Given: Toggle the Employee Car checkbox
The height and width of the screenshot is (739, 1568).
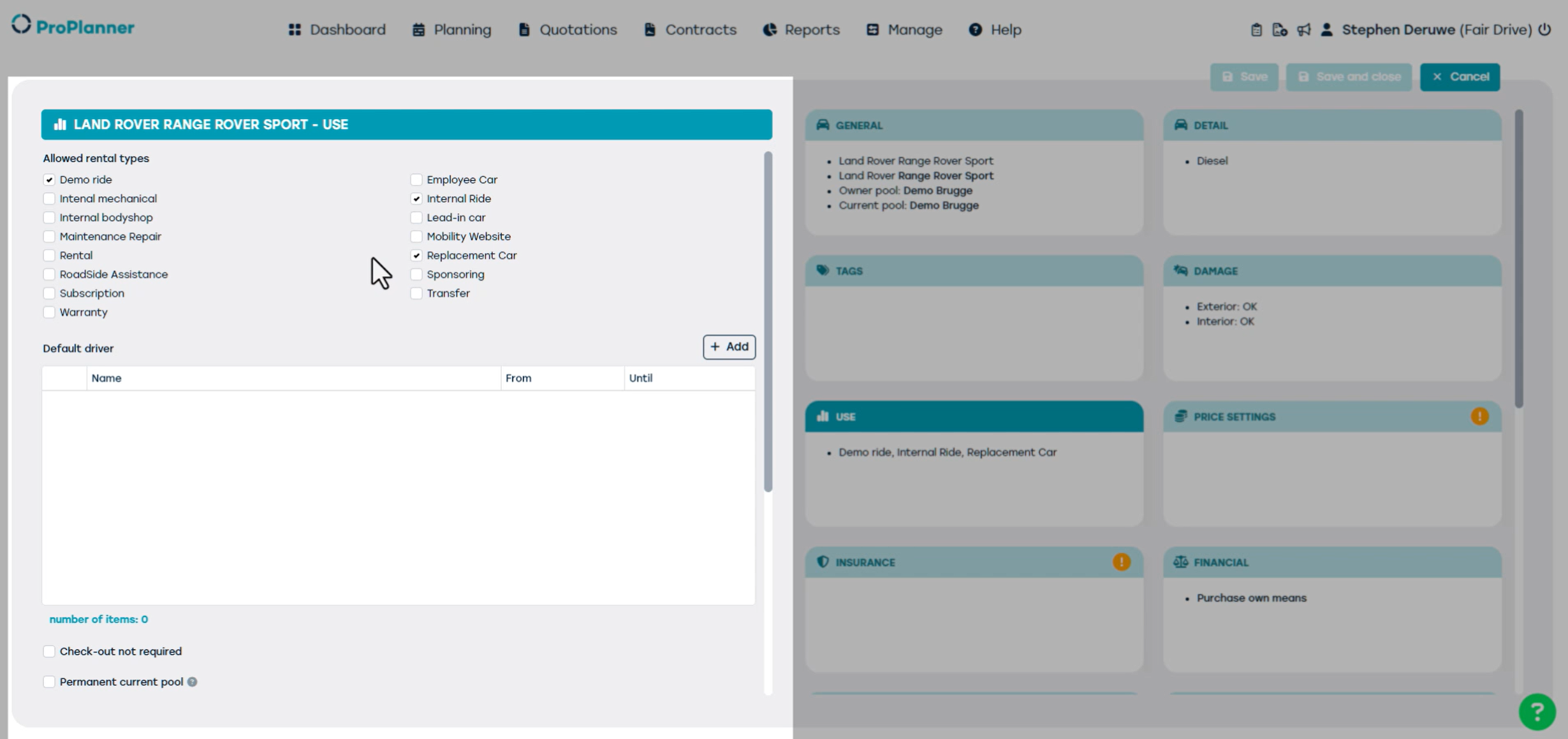Looking at the screenshot, I should [416, 180].
